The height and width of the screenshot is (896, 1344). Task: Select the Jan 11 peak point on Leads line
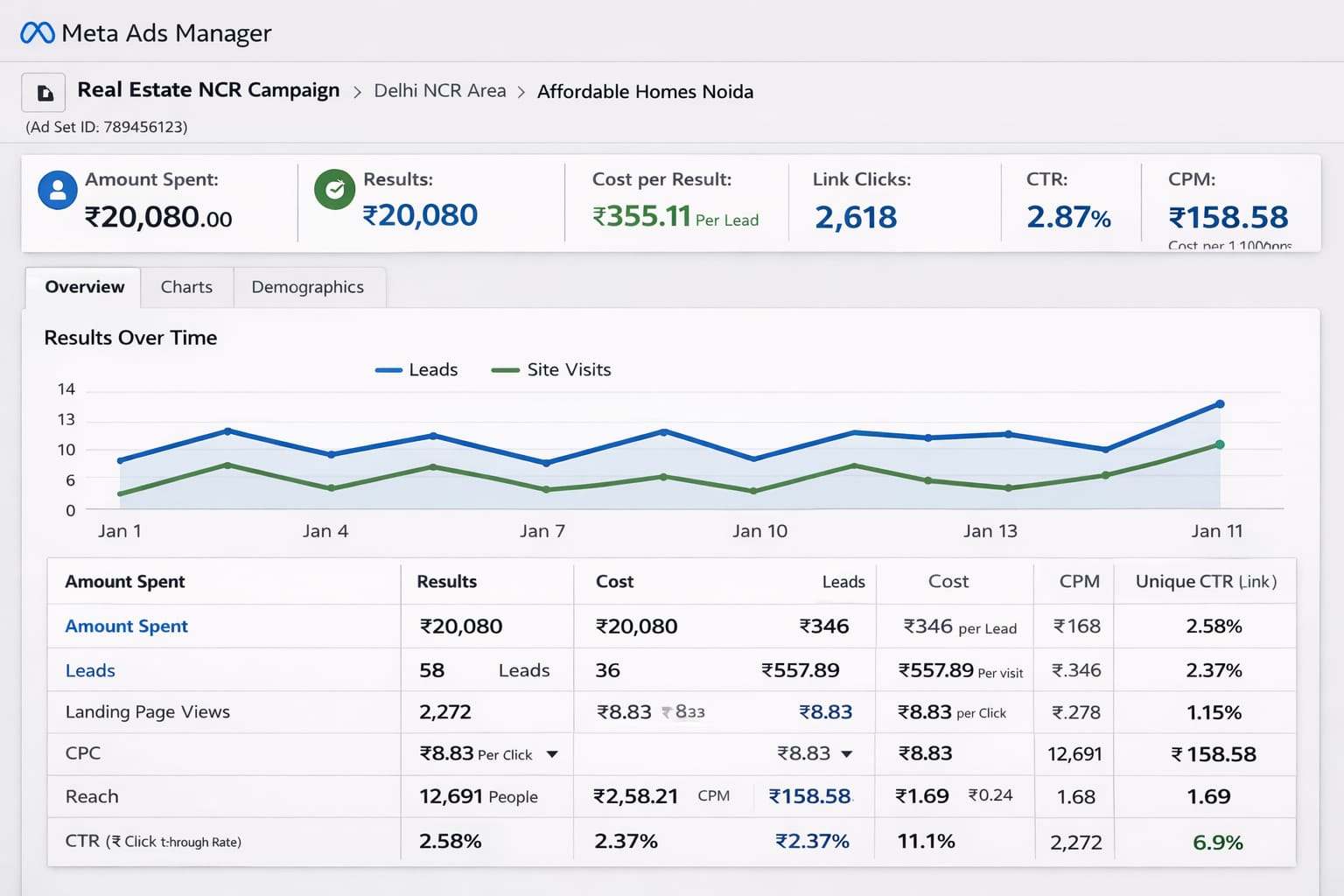[1220, 404]
